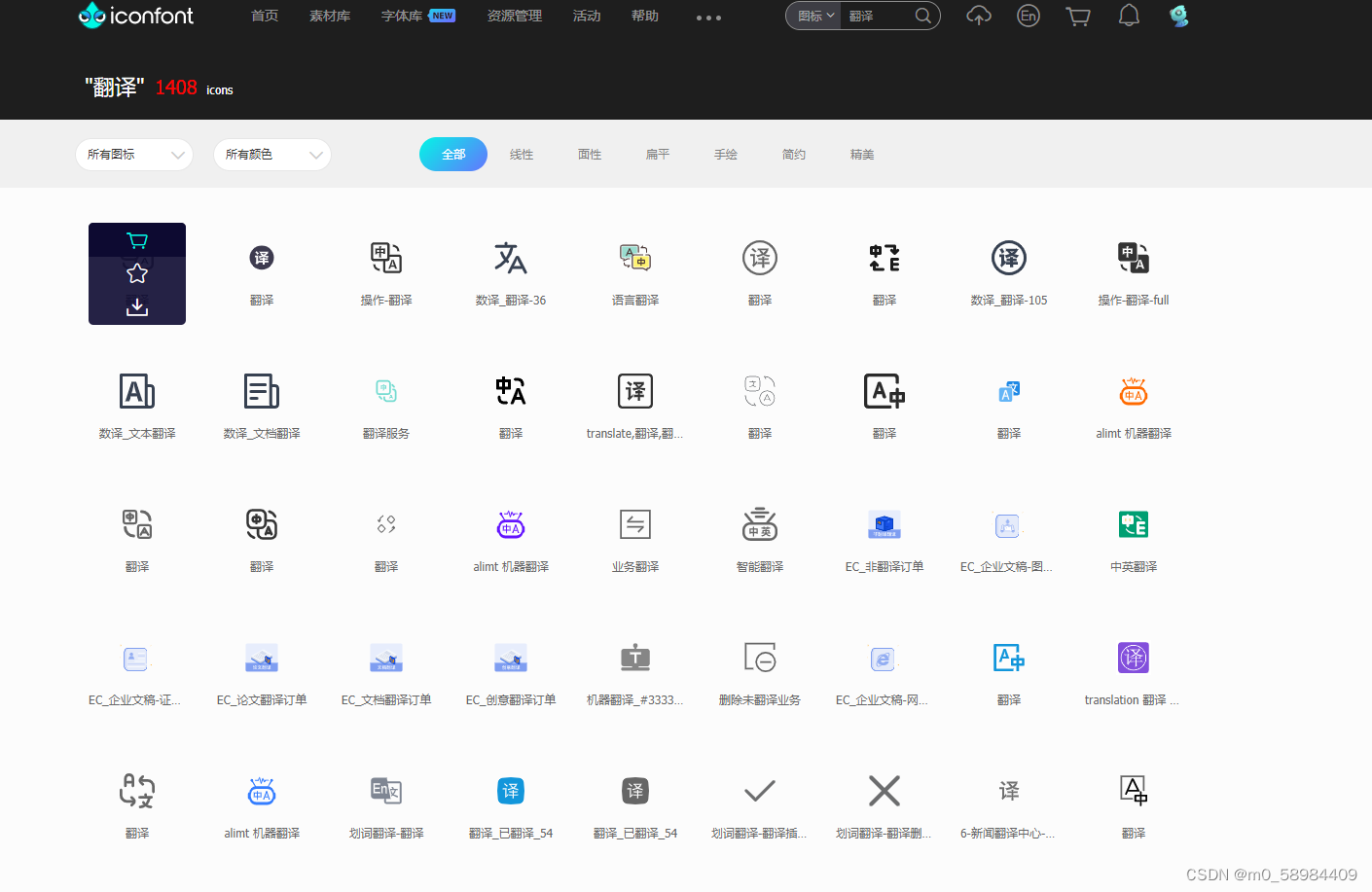Select the green 中英翻译 icon

coord(1134,524)
